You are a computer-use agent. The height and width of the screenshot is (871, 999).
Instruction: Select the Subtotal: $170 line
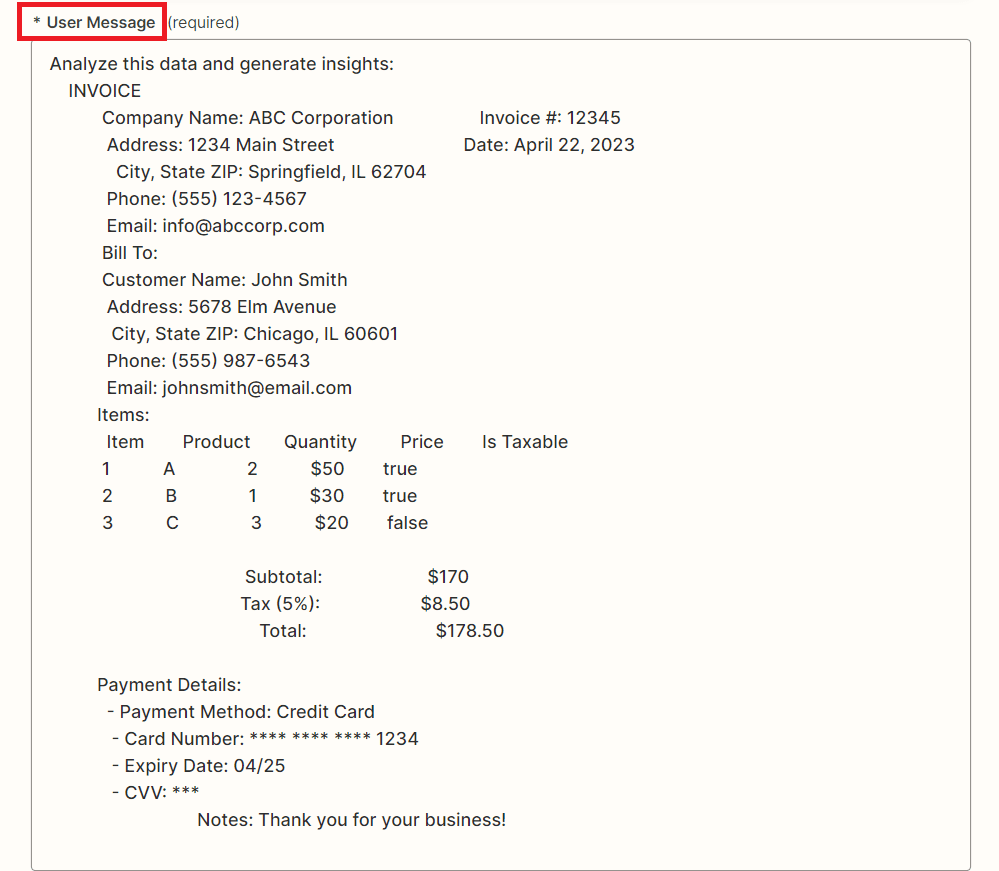[x=350, y=576]
